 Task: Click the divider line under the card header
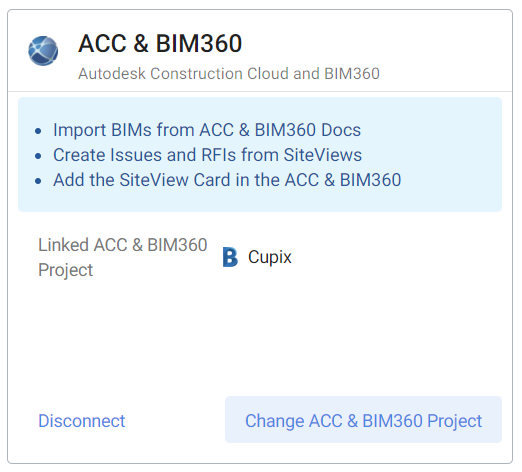tap(260, 91)
